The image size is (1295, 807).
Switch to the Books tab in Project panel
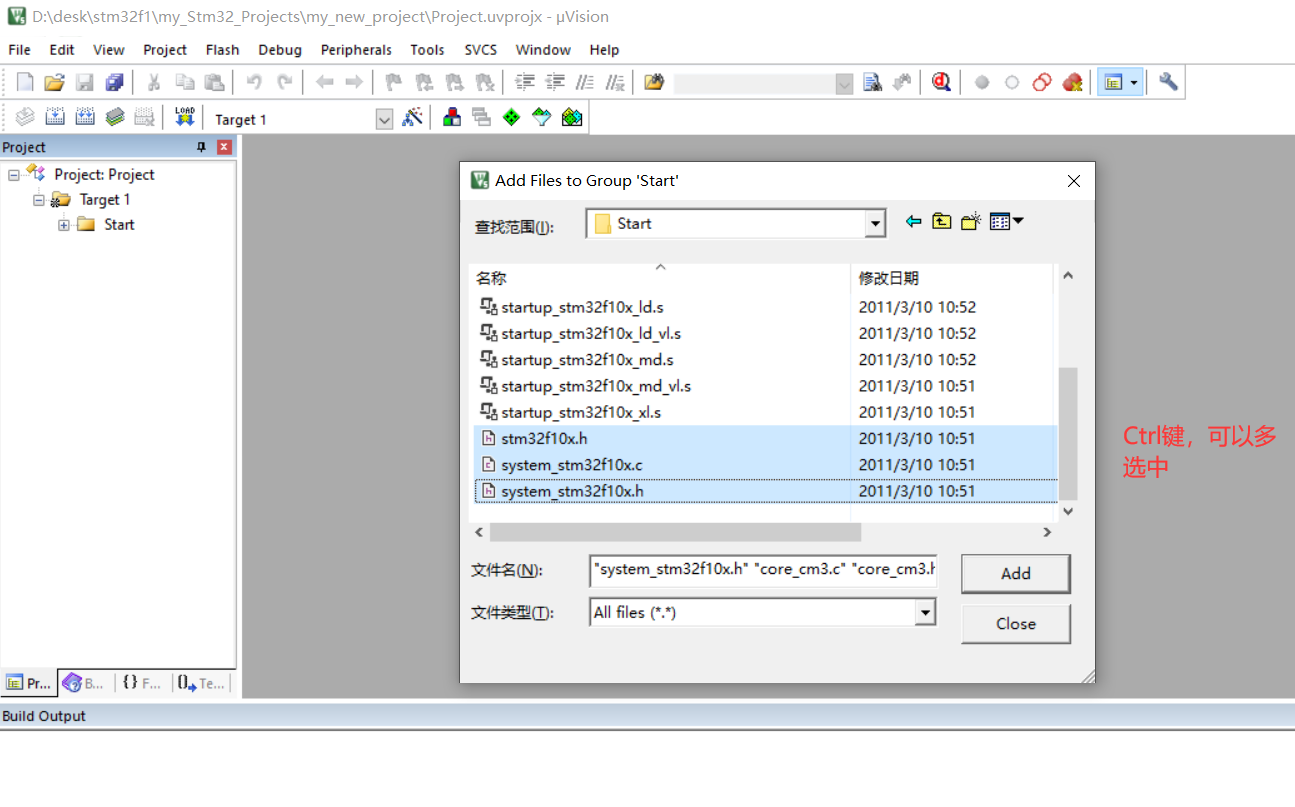click(x=85, y=683)
